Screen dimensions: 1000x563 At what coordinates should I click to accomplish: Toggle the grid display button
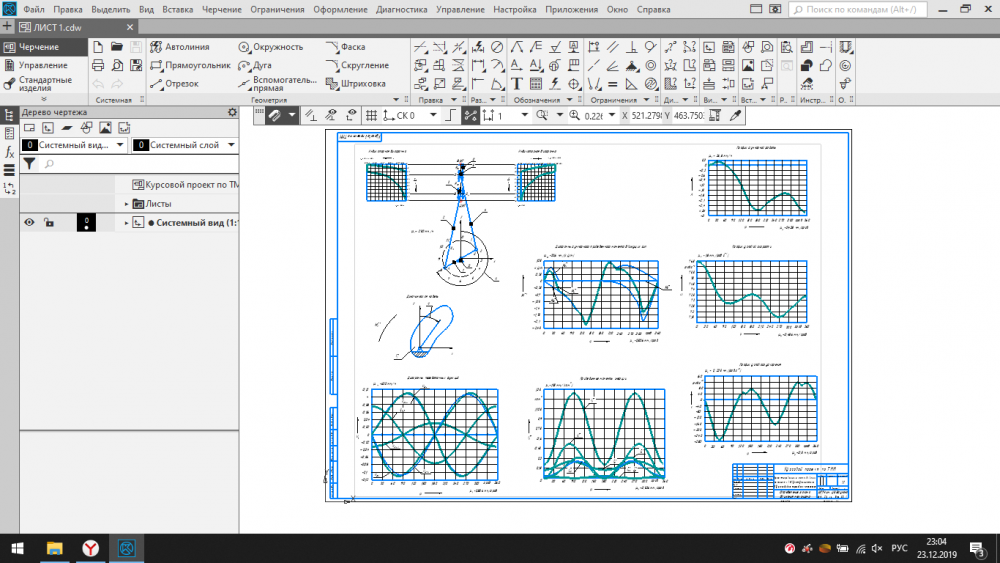tap(372, 116)
